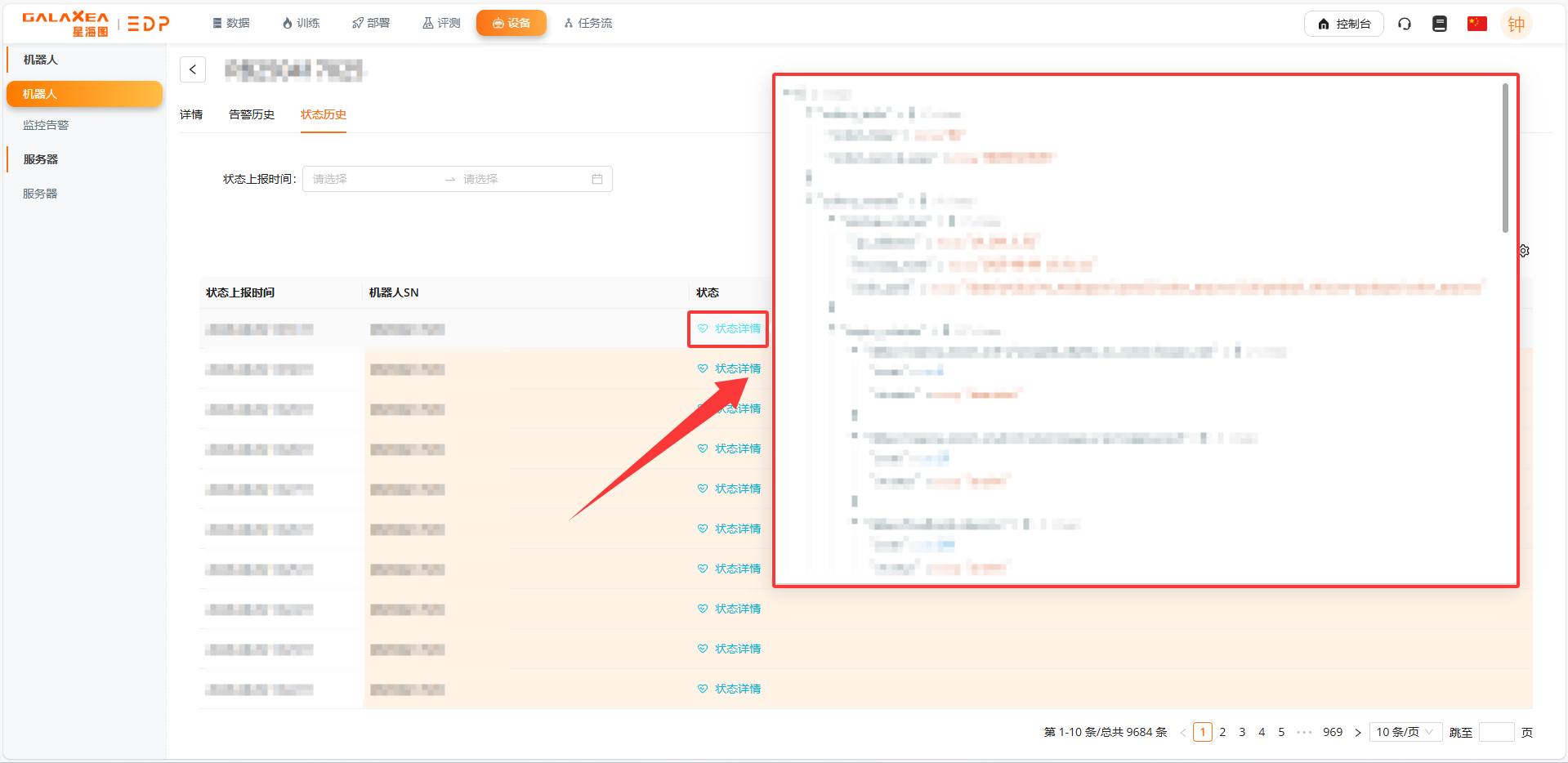Image resolution: width=1568 pixels, height=763 pixels.
Task: Click the start date input field
Action: click(x=372, y=179)
